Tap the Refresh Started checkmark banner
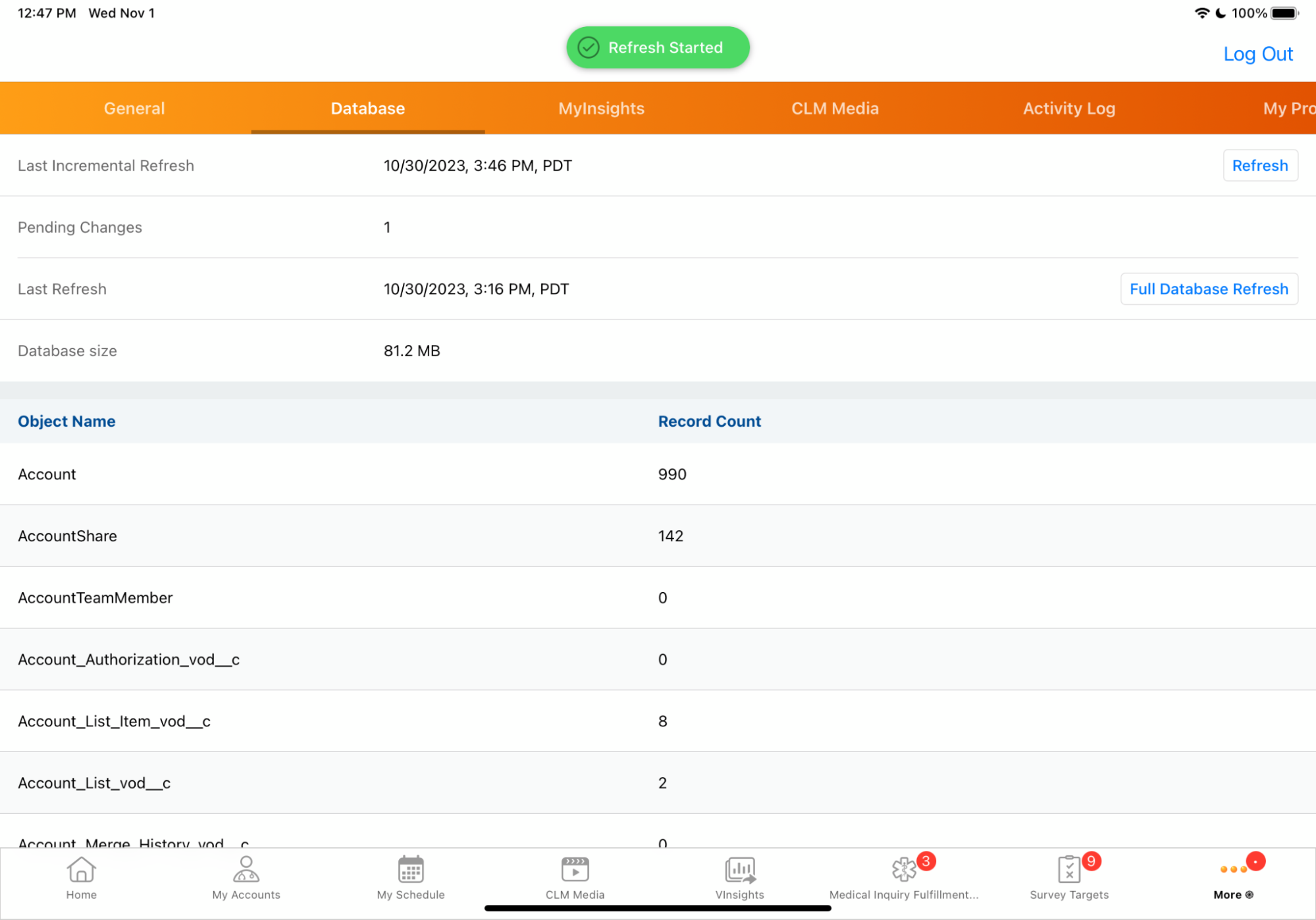 tap(658, 47)
